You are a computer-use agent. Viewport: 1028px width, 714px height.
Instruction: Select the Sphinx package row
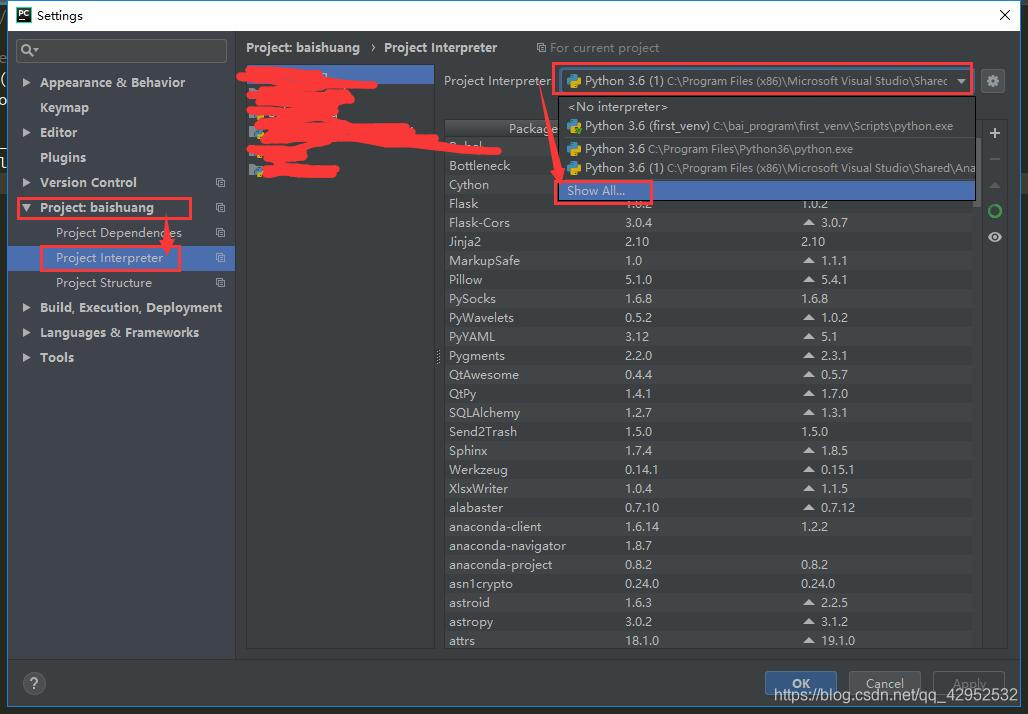click(x=708, y=451)
